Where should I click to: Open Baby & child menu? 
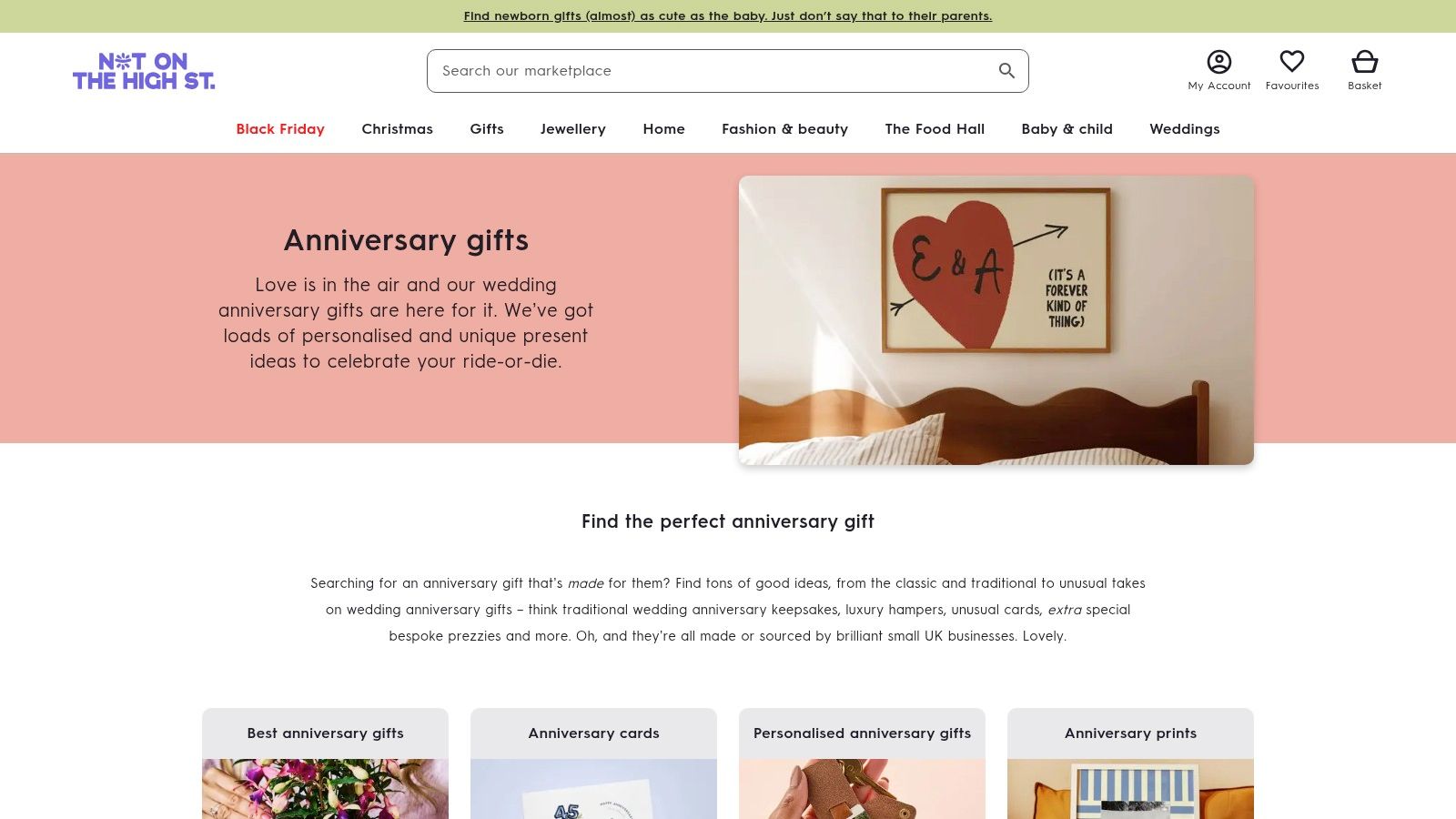coord(1067,129)
